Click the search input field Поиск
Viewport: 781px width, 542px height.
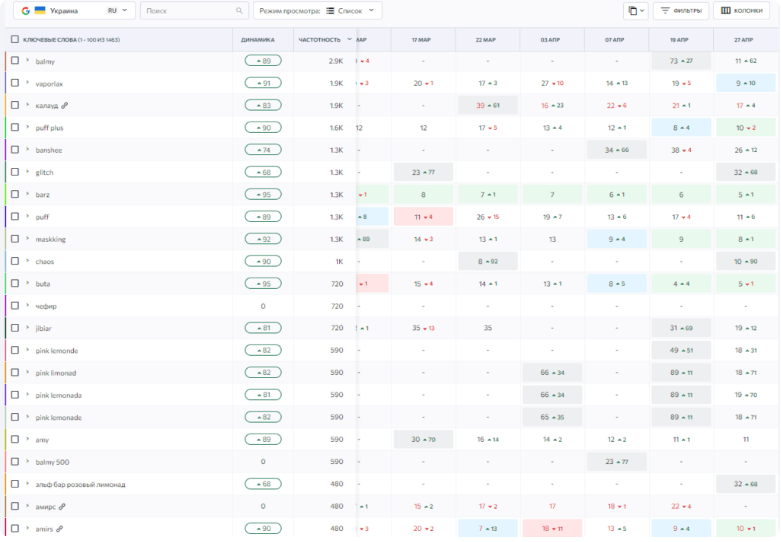[x=194, y=10]
